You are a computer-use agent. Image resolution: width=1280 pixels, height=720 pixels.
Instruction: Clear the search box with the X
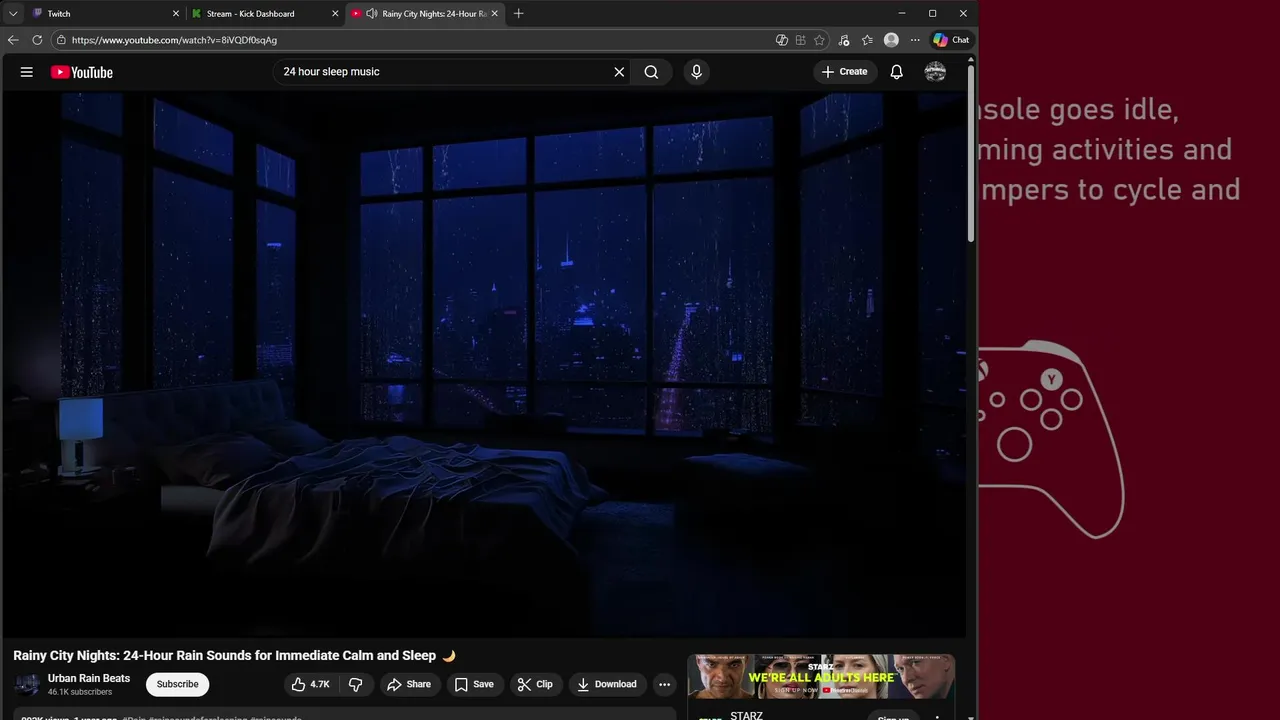pyautogui.click(x=619, y=72)
